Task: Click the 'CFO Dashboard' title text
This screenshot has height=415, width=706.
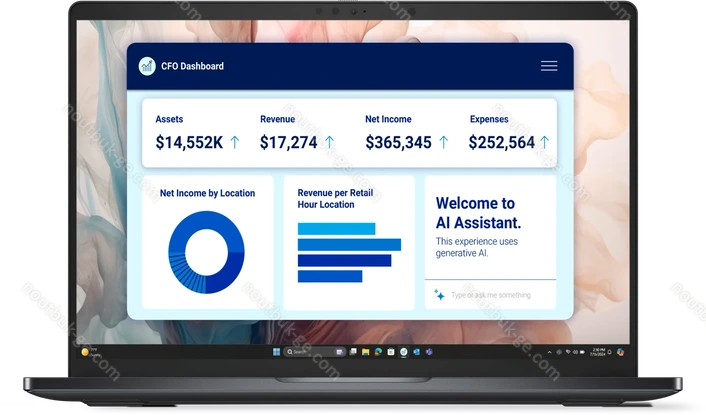Action: 192,66
